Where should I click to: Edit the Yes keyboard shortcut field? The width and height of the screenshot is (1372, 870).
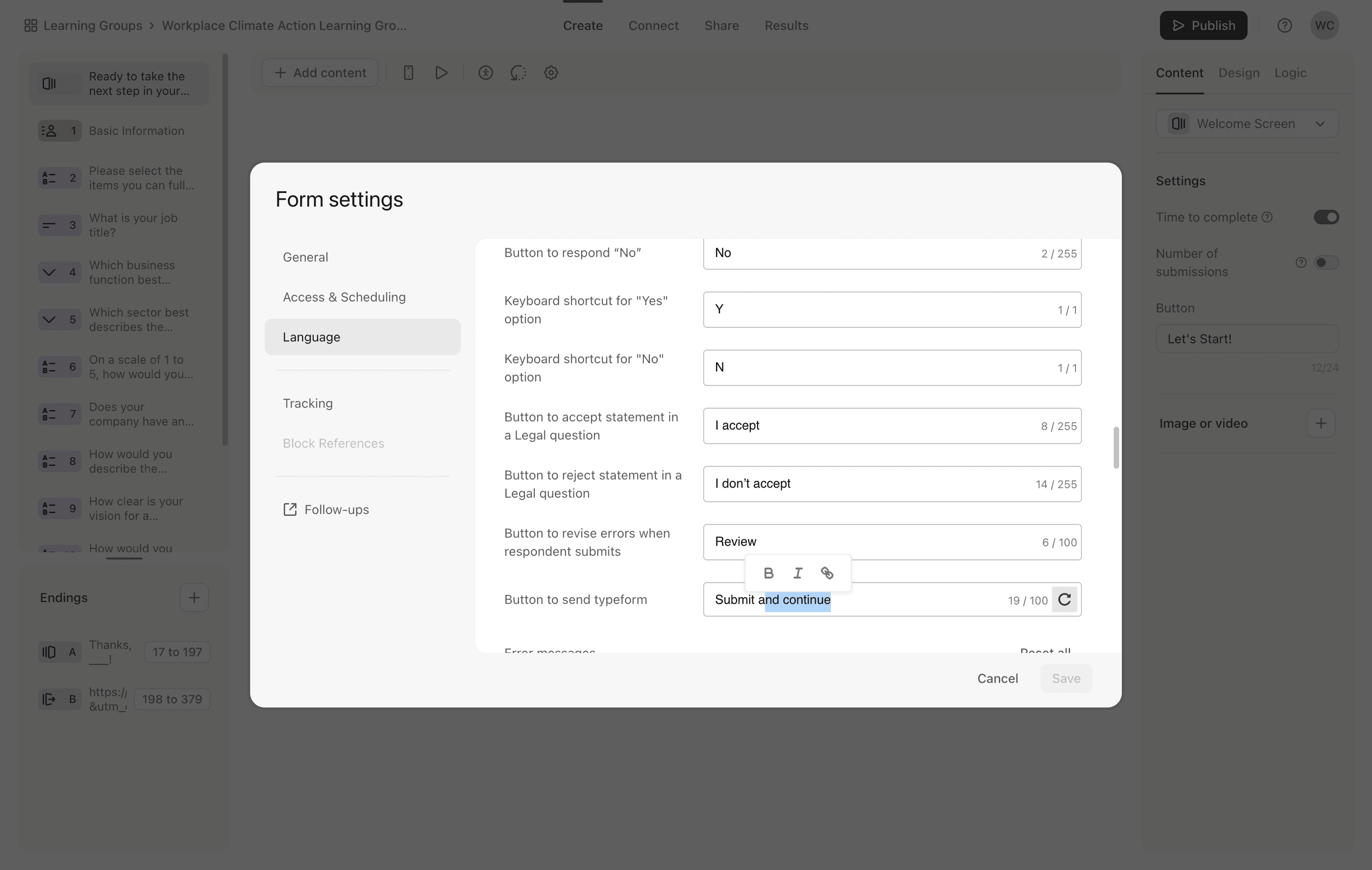(892, 309)
